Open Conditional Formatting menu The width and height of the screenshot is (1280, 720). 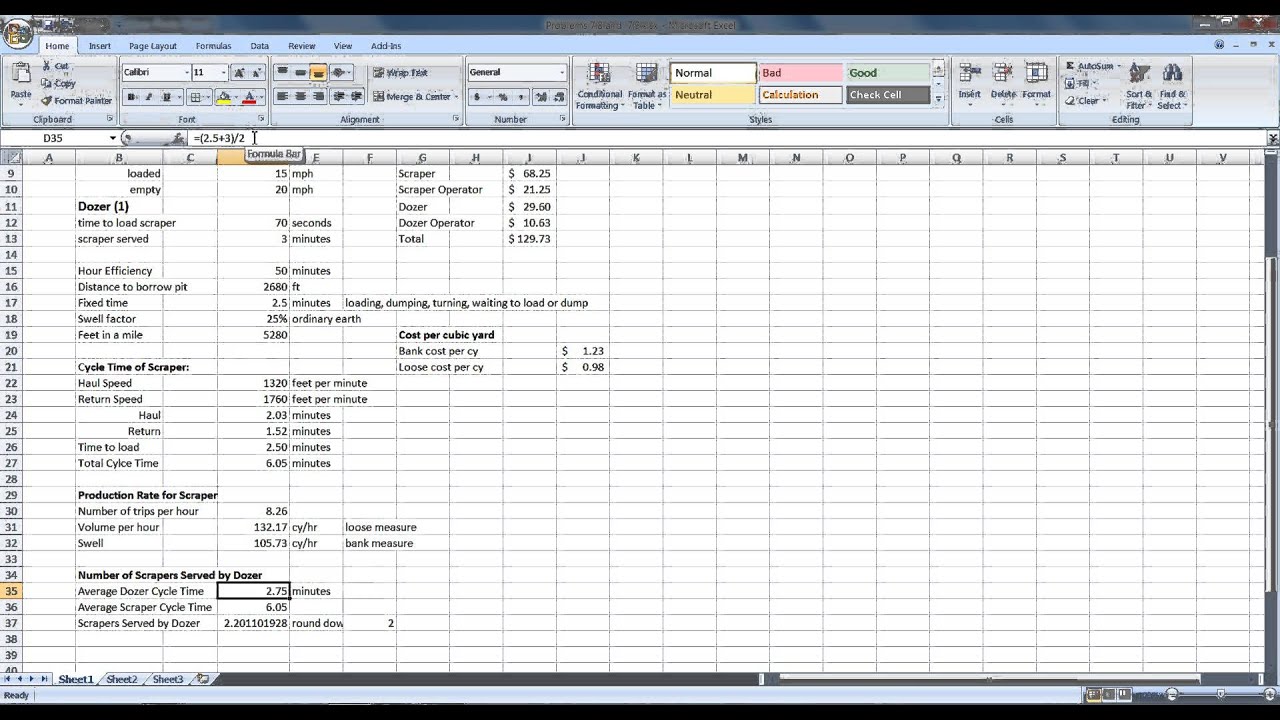click(599, 85)
